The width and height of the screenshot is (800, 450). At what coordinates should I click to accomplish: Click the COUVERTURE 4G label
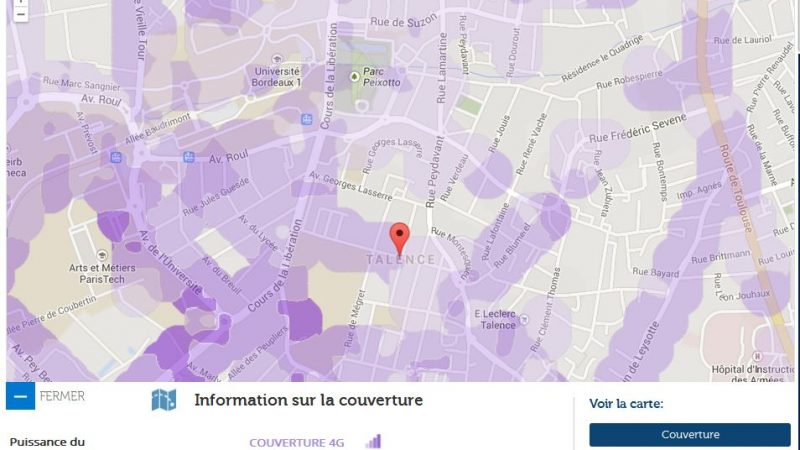click(x=296, y=442)
